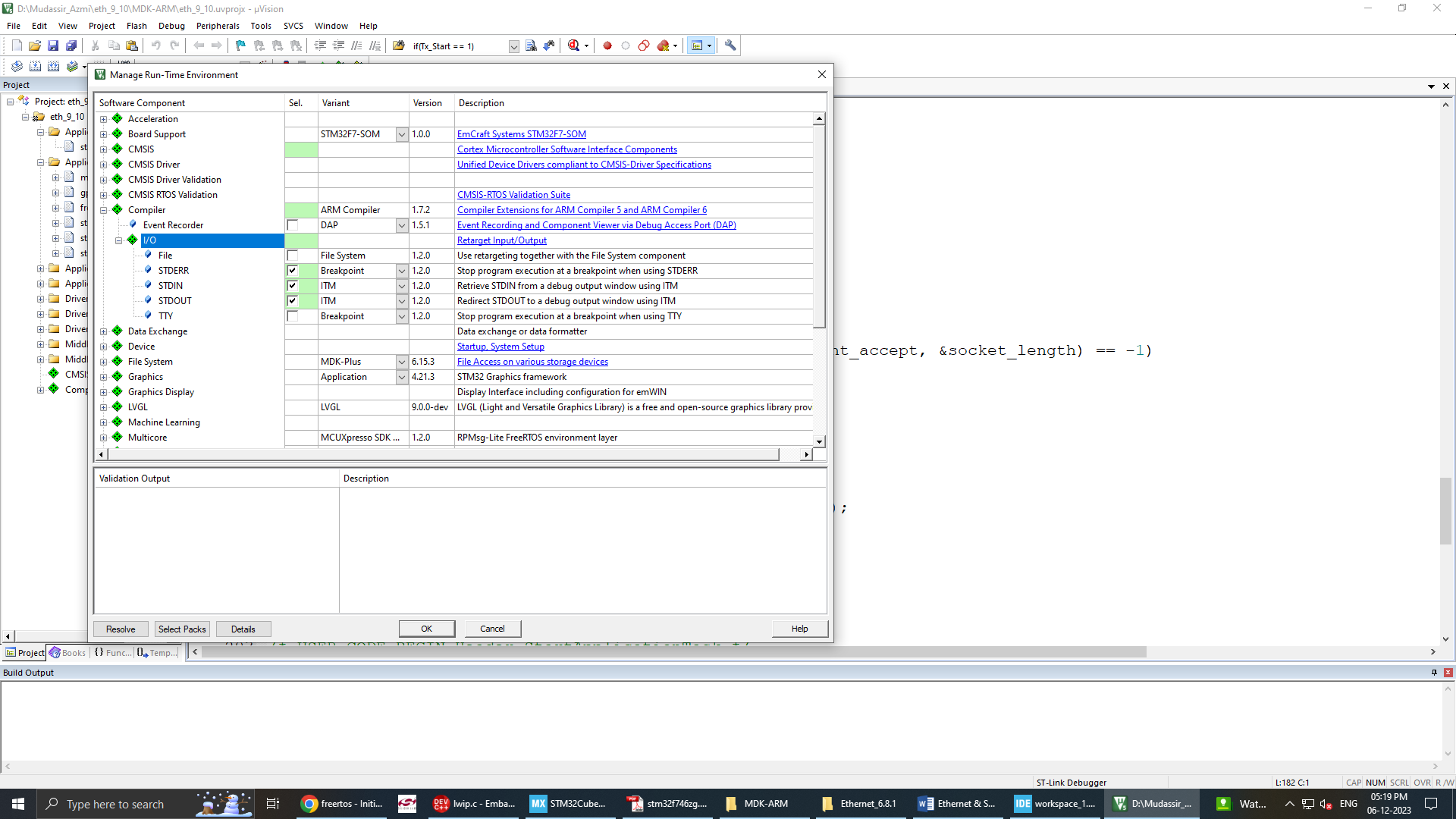
Task: Check the Event Recorder DAP checkbox
Action: 292,225
